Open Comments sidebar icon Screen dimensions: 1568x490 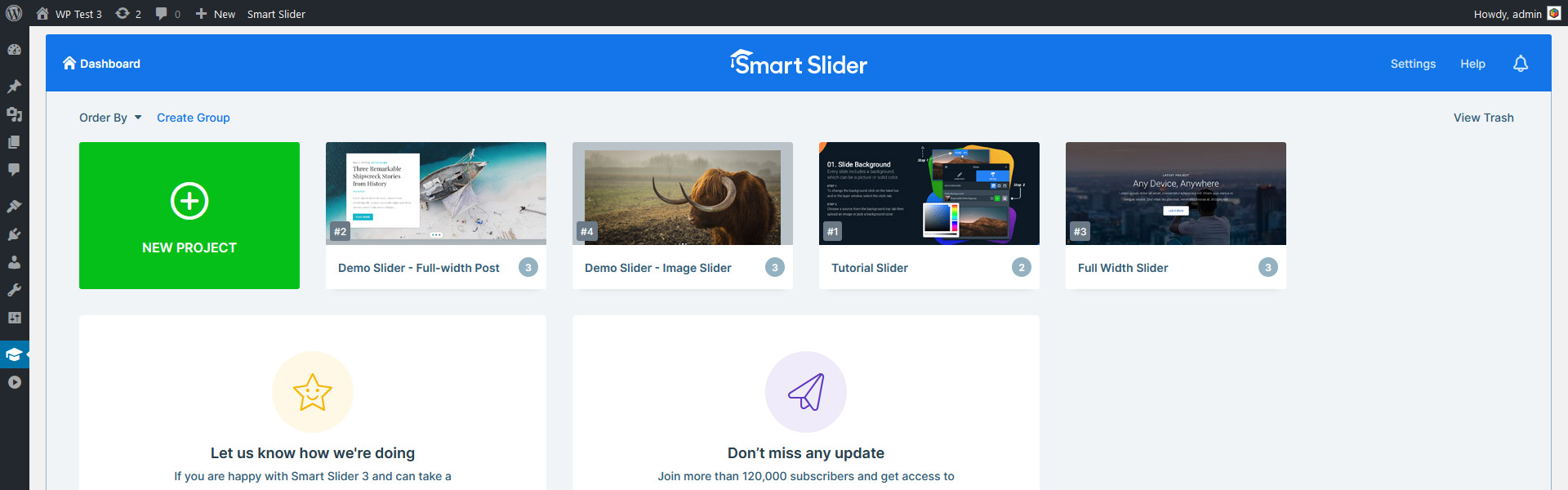tap(14, 170)
